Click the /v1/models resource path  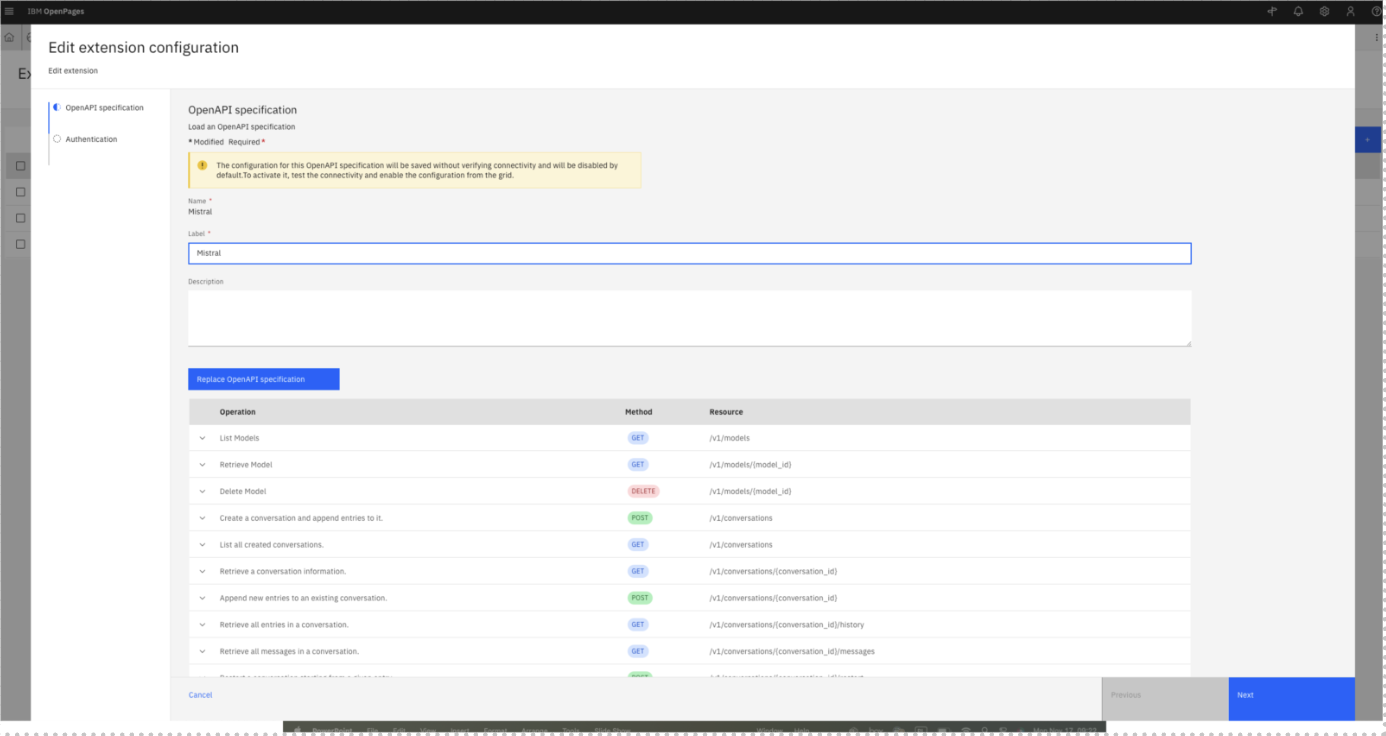729,438
